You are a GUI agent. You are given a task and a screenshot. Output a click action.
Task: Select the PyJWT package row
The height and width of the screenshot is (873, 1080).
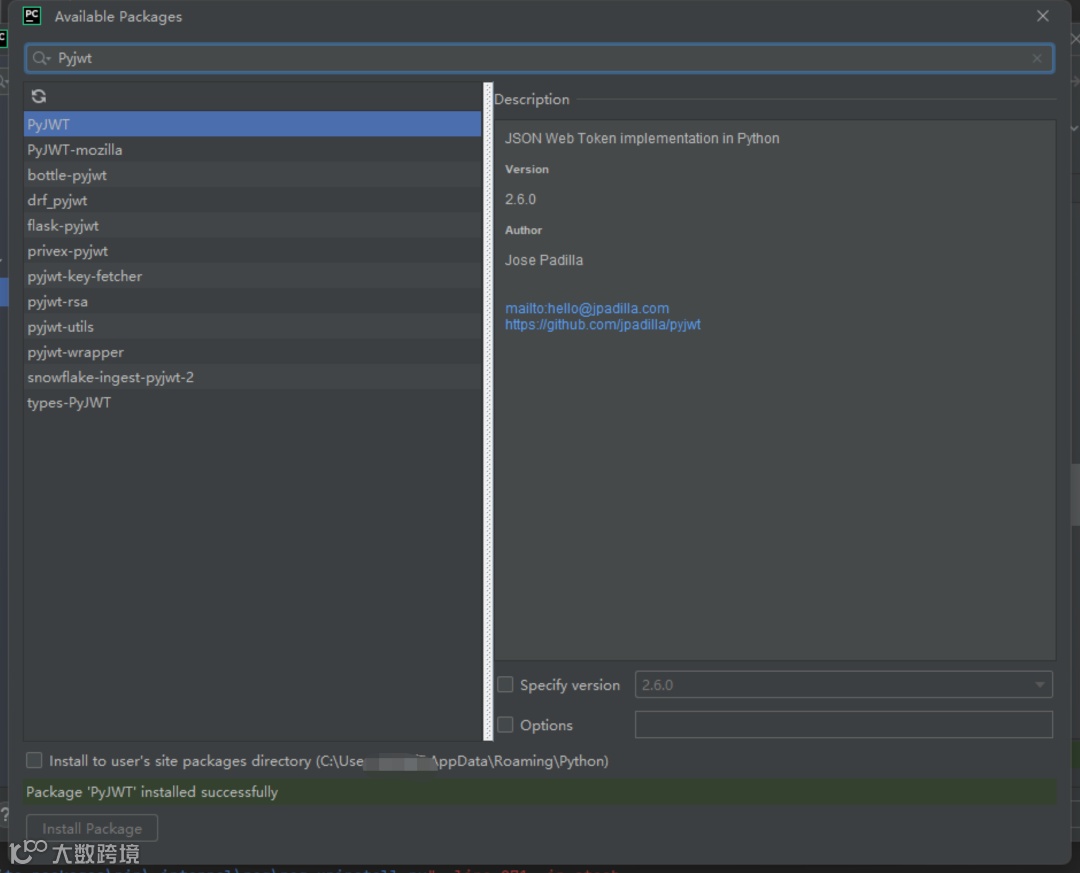click(x=253, y=124)
